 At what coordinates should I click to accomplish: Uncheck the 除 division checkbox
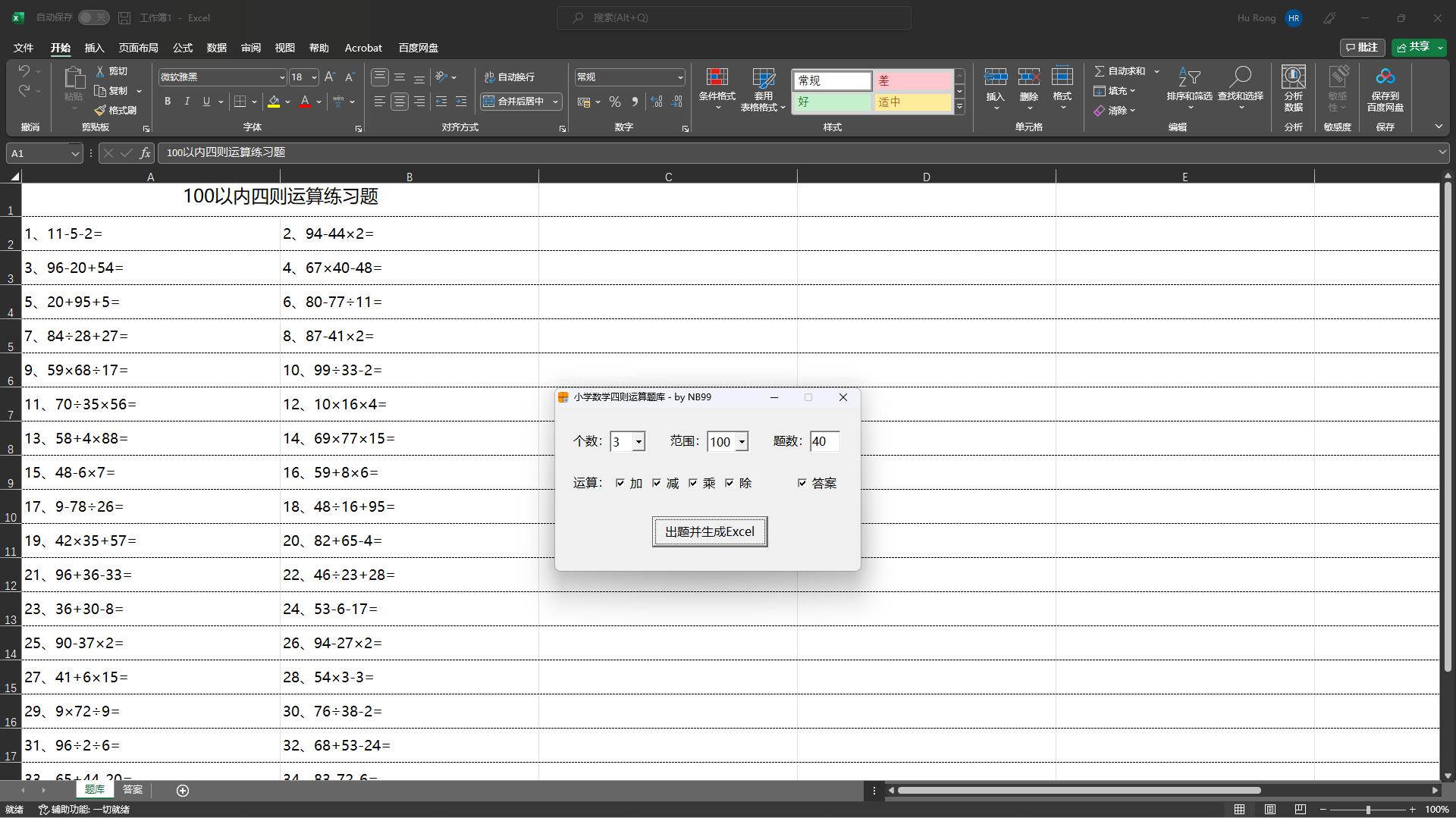click(x=730, y=483)
